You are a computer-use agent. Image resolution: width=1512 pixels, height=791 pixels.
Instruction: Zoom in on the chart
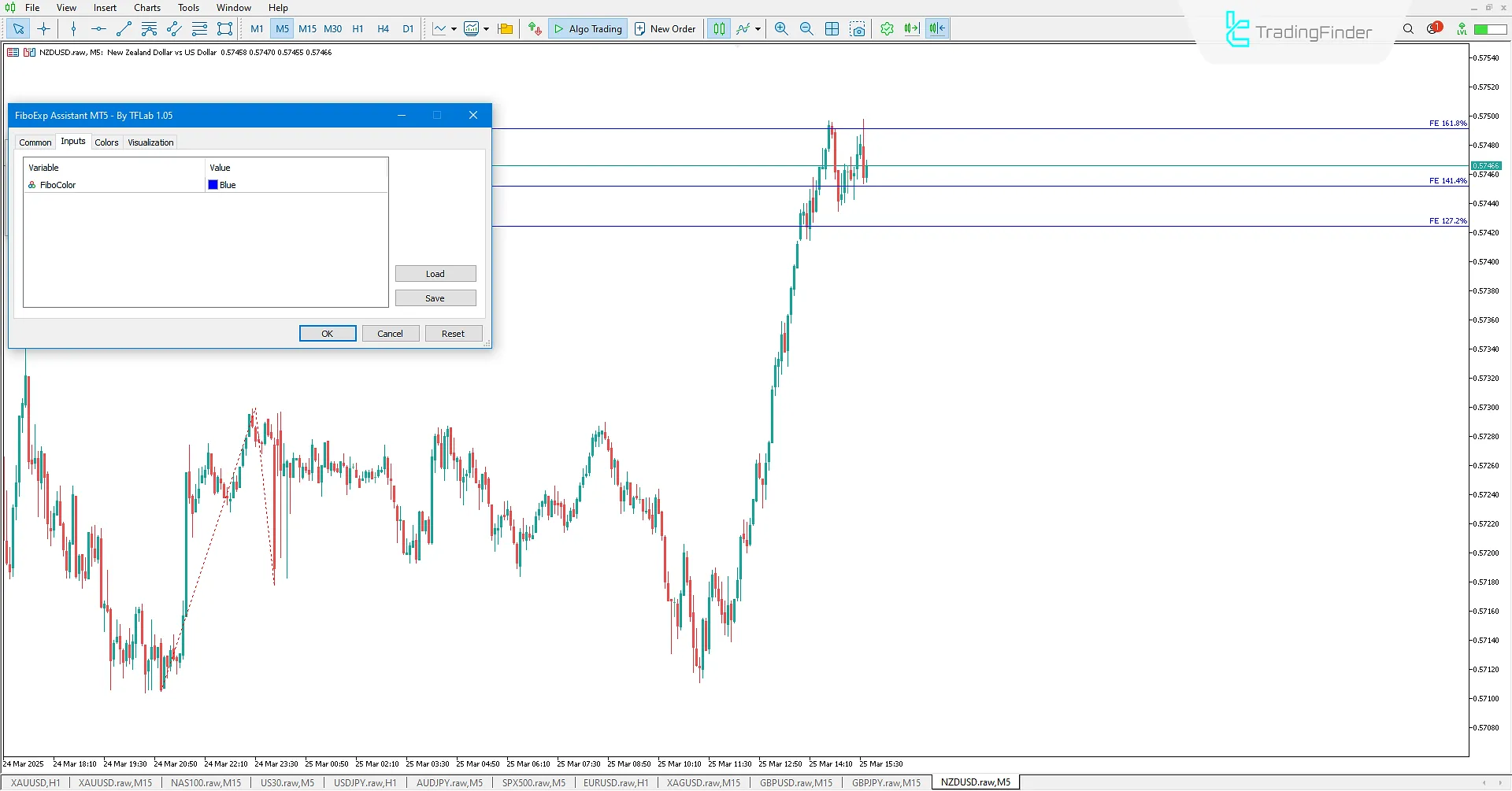(x=780, y=28)
